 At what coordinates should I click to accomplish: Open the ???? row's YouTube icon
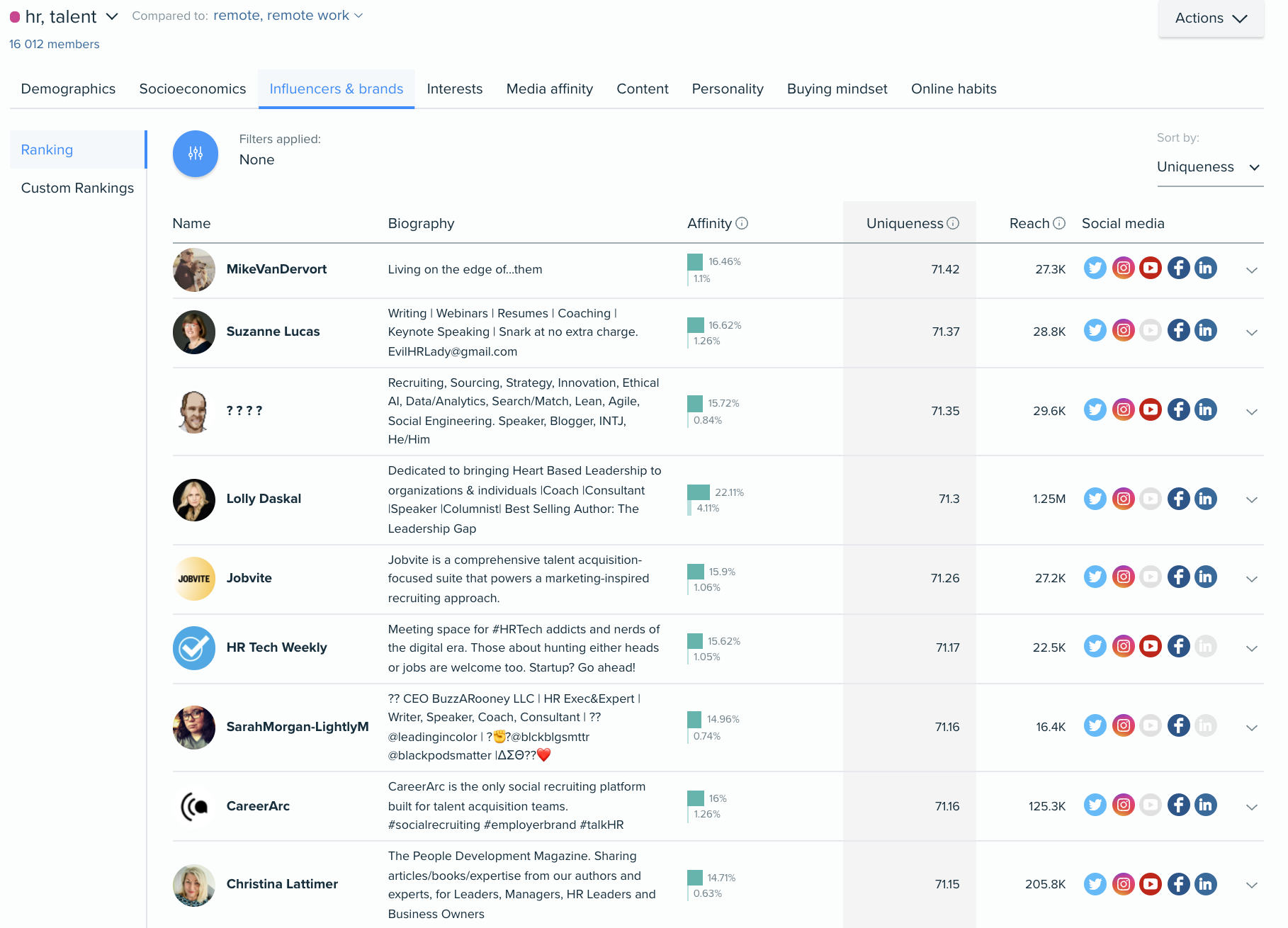[x=1151, y=410]
